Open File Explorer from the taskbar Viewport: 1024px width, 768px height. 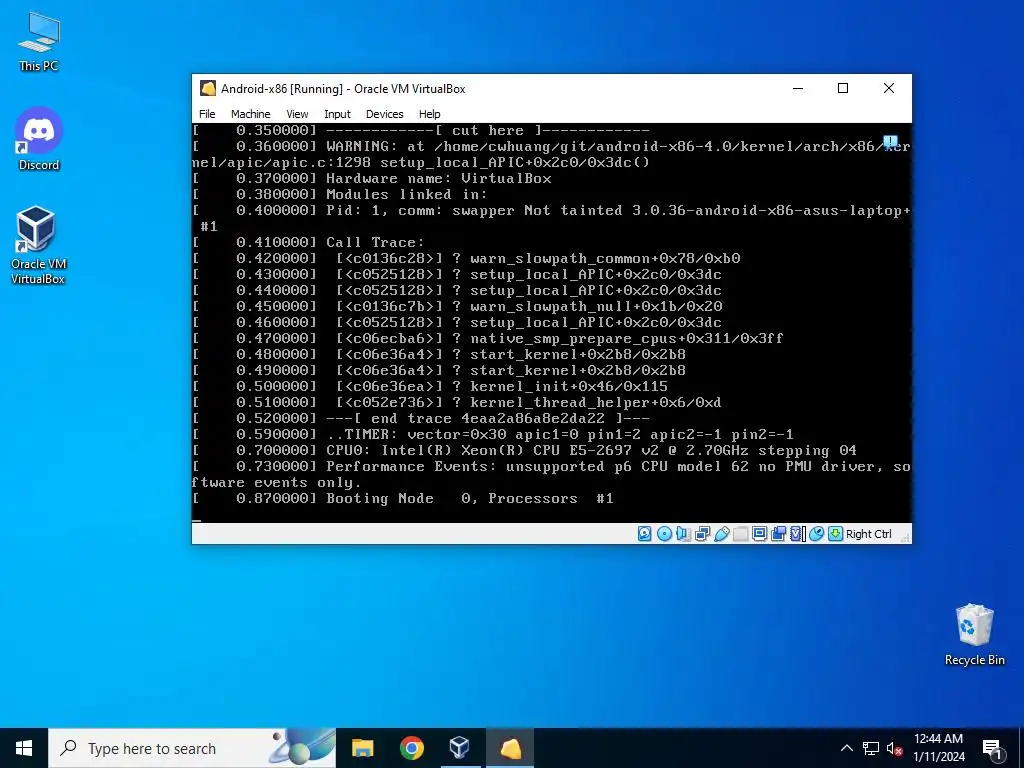coord(362,748)
